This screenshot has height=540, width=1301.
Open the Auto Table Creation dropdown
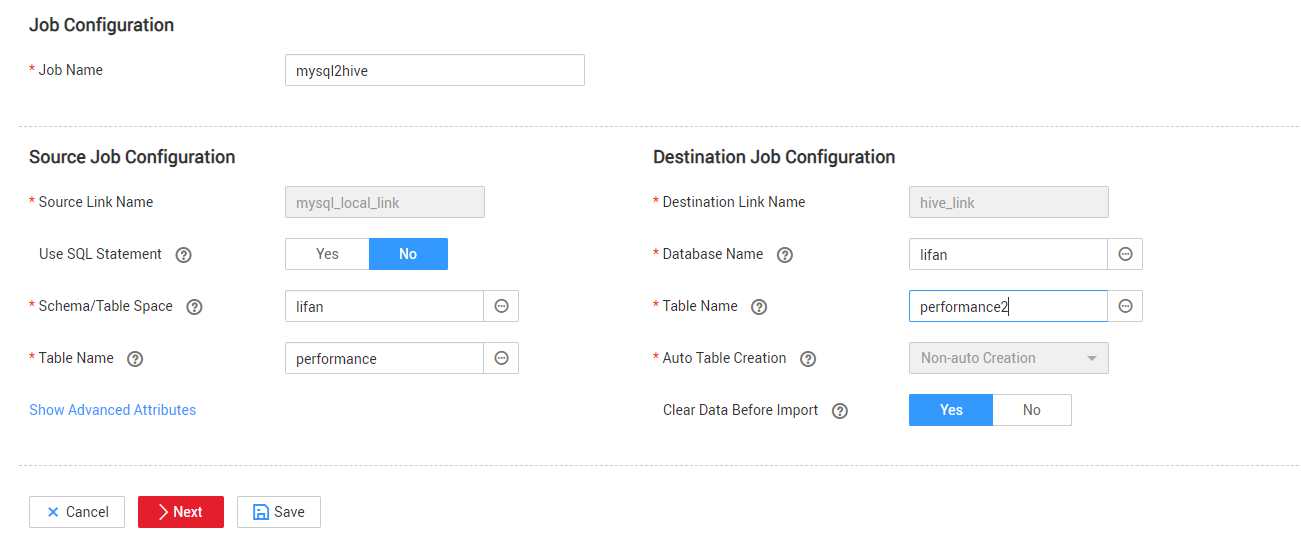pos(1008,358)
